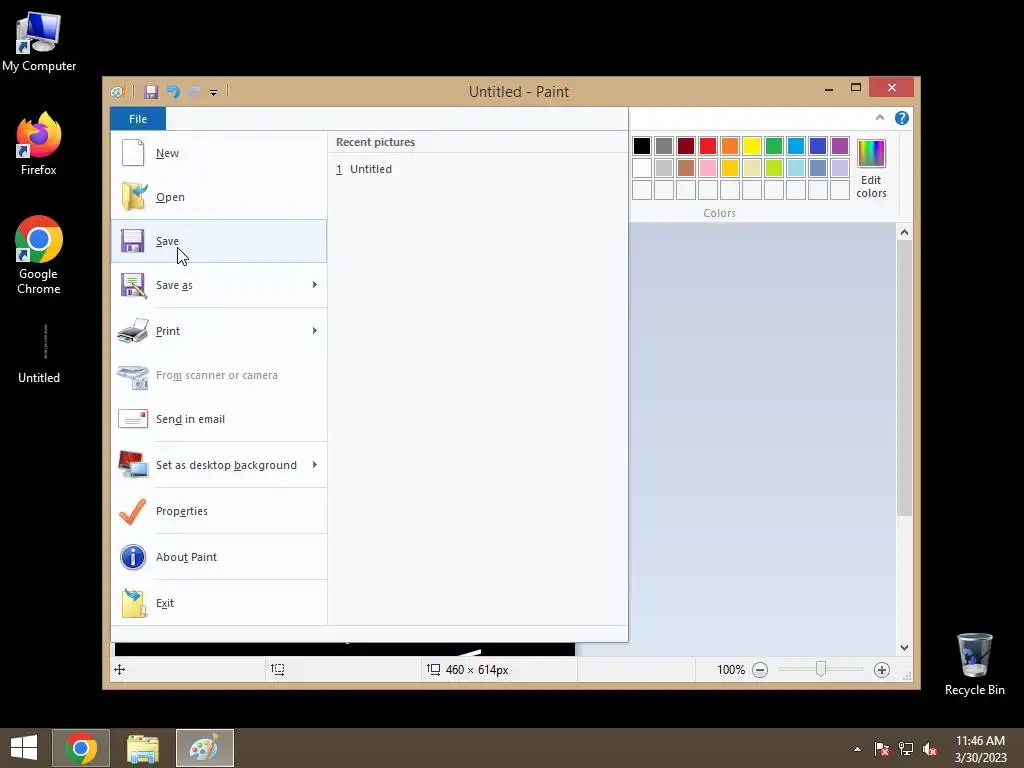This screenshot has height=768, width=1024.
Task: Click the scroll down arrow of canvas
Action: click(904, 648)
